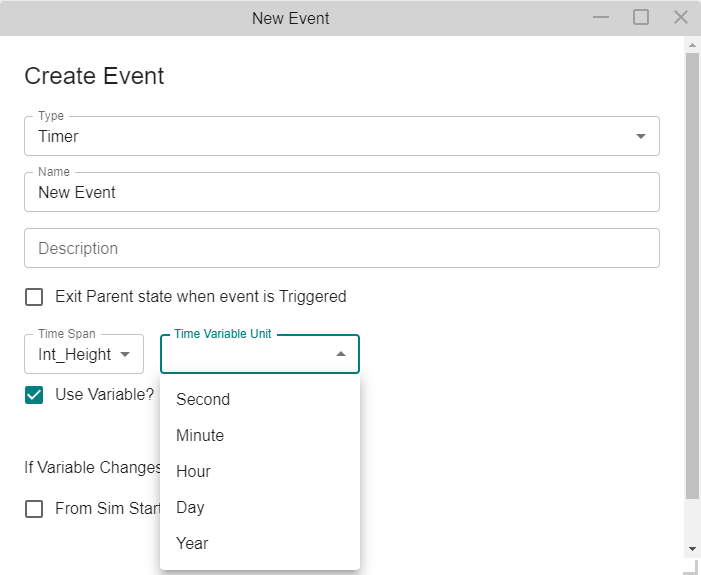The height and width of the screenshot is (575, 701).
Task: Click the Create Event heading
Action: [94, 76]
